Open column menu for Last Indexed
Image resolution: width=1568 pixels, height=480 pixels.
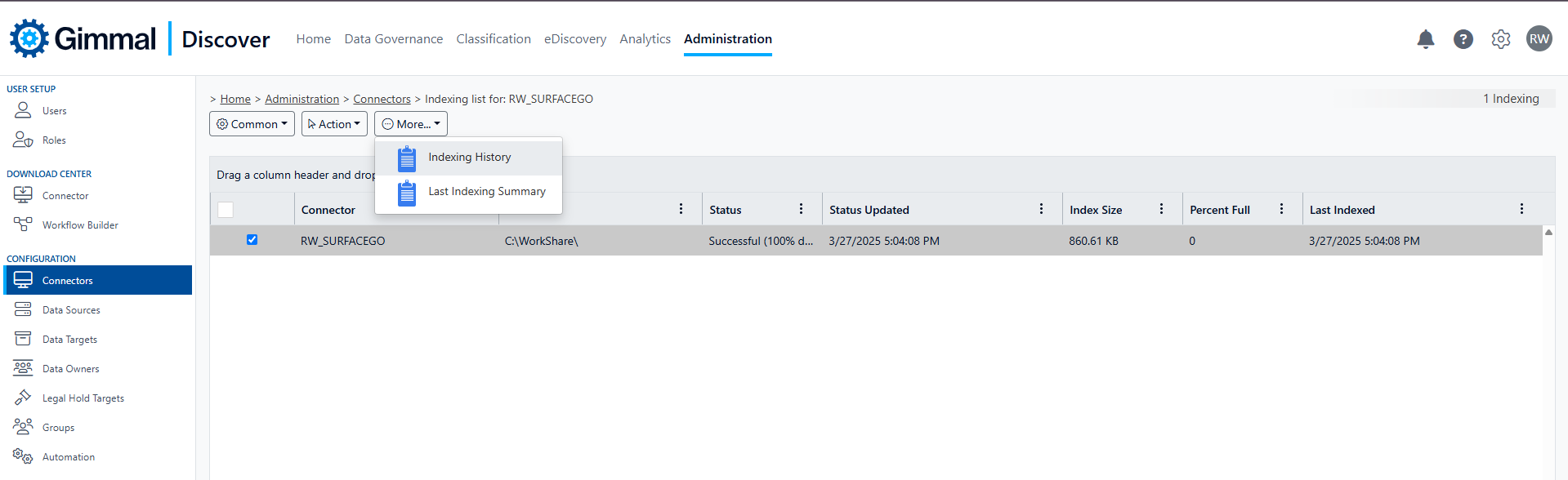point(1521,209)
